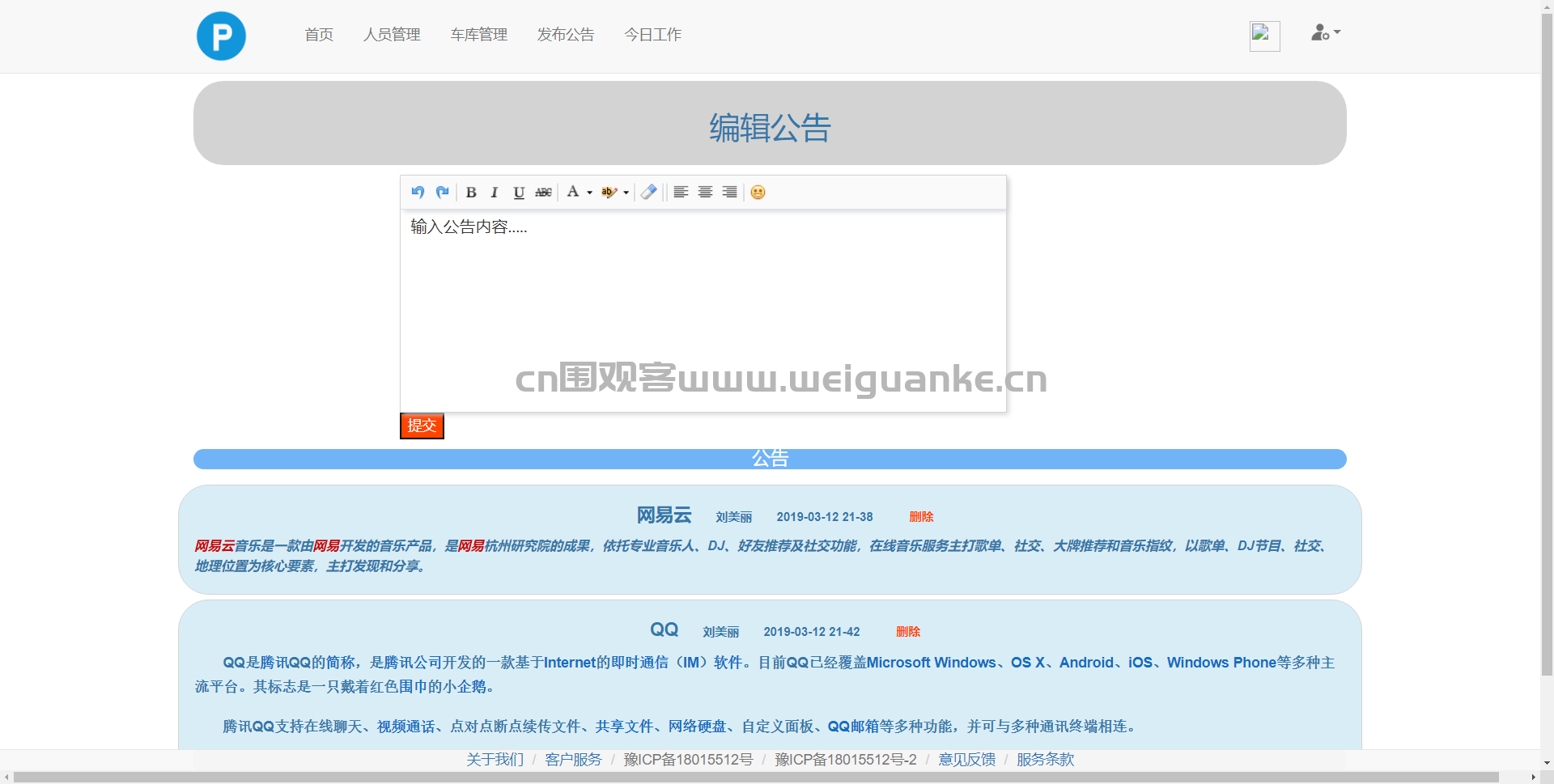
Task: Open 车库管理 menu item
Action: [x=479, y=35]
